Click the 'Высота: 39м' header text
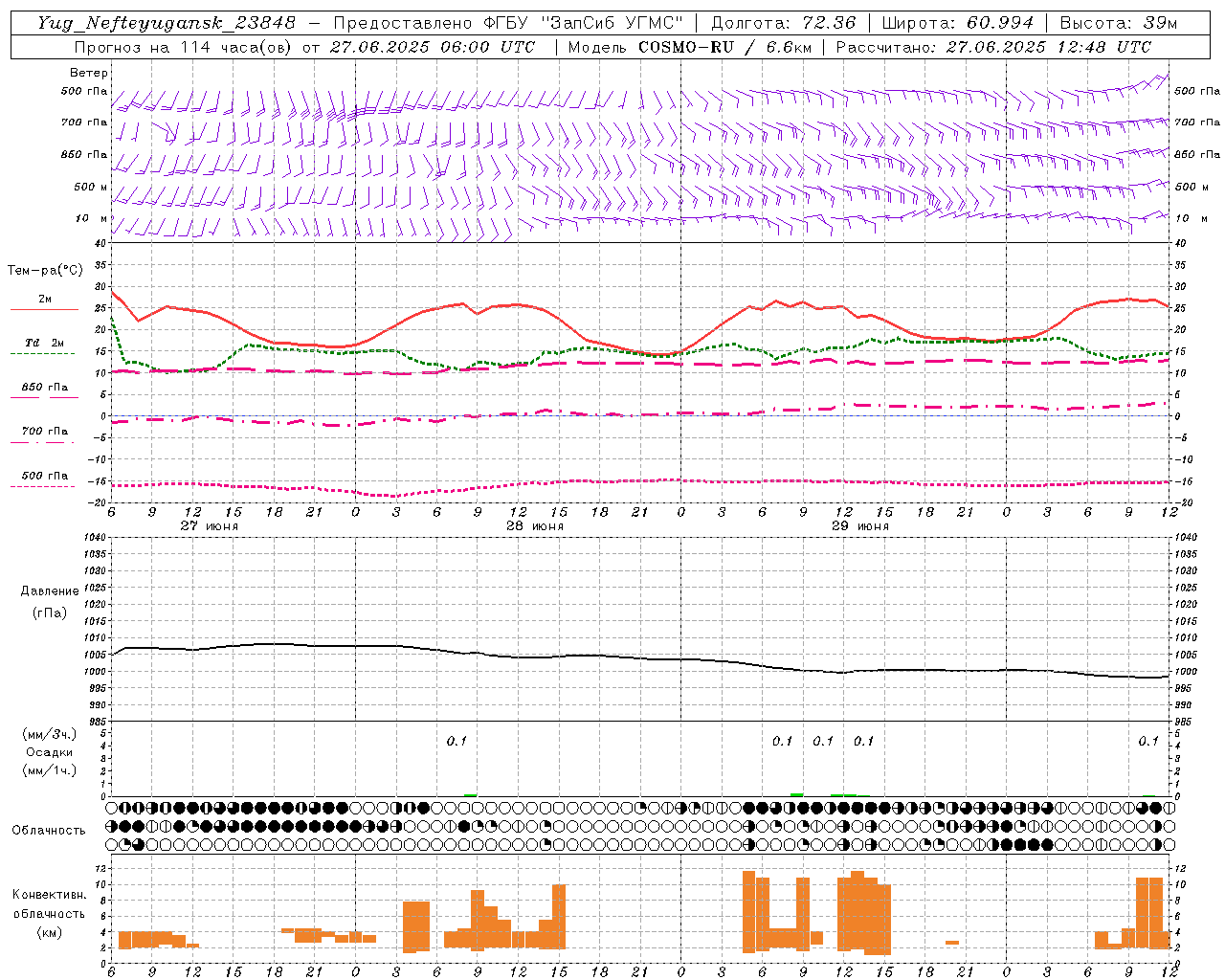This screenshot has height=980, width=1225. click(x=1118, y=23)
